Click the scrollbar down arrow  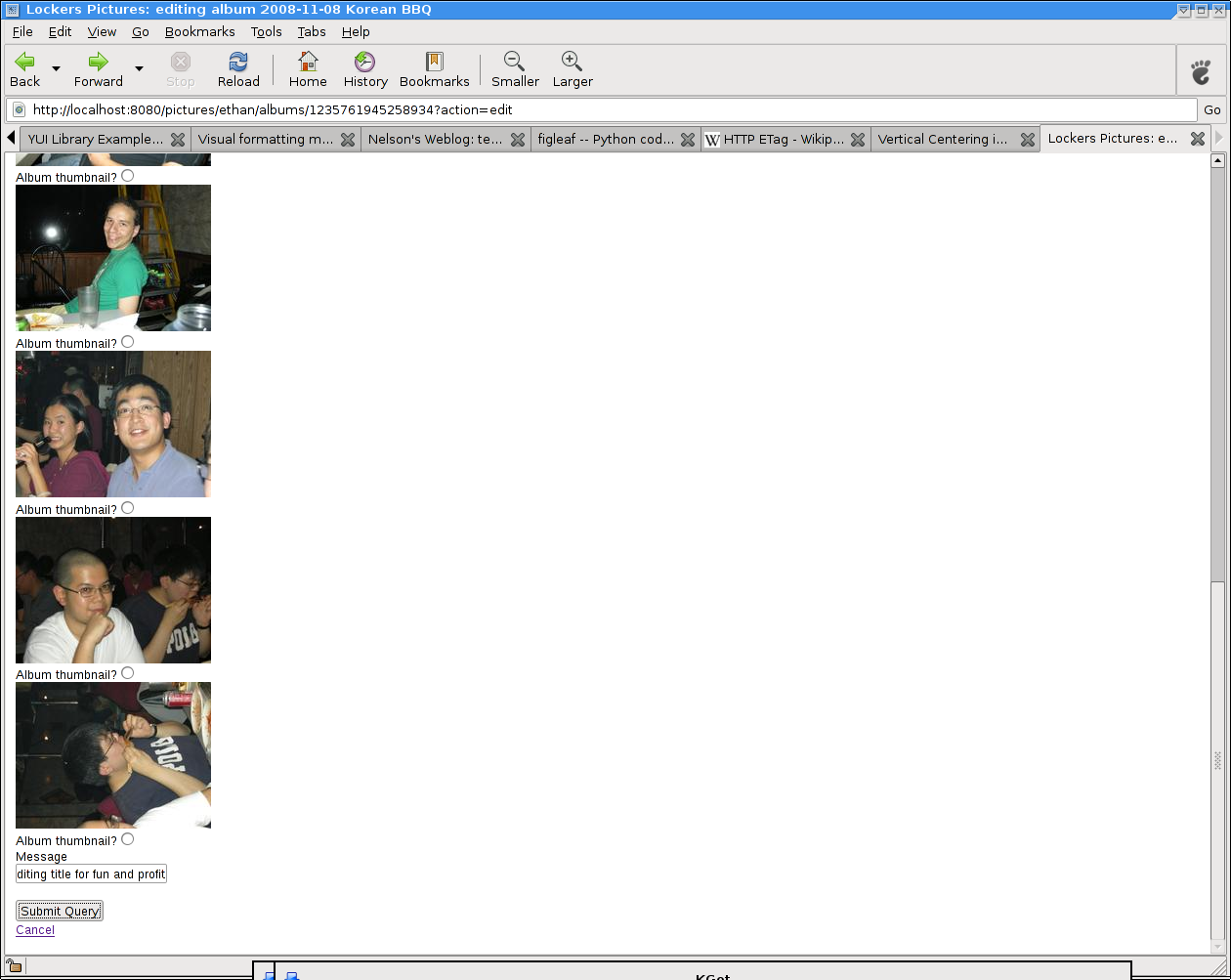pyautogui.click(x=1217, y=947)
